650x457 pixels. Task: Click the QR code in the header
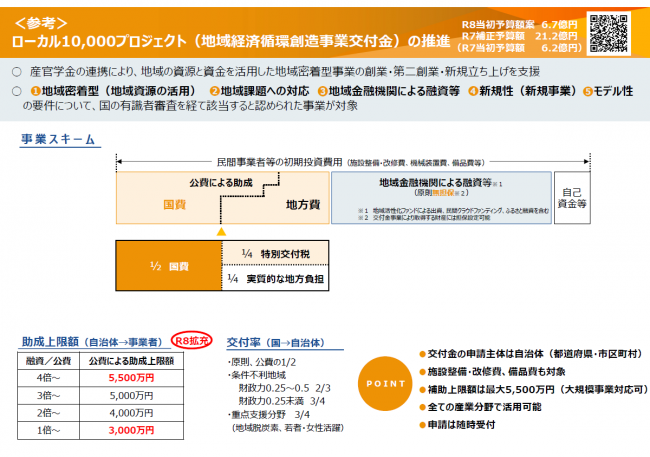(x=609, y=33)
